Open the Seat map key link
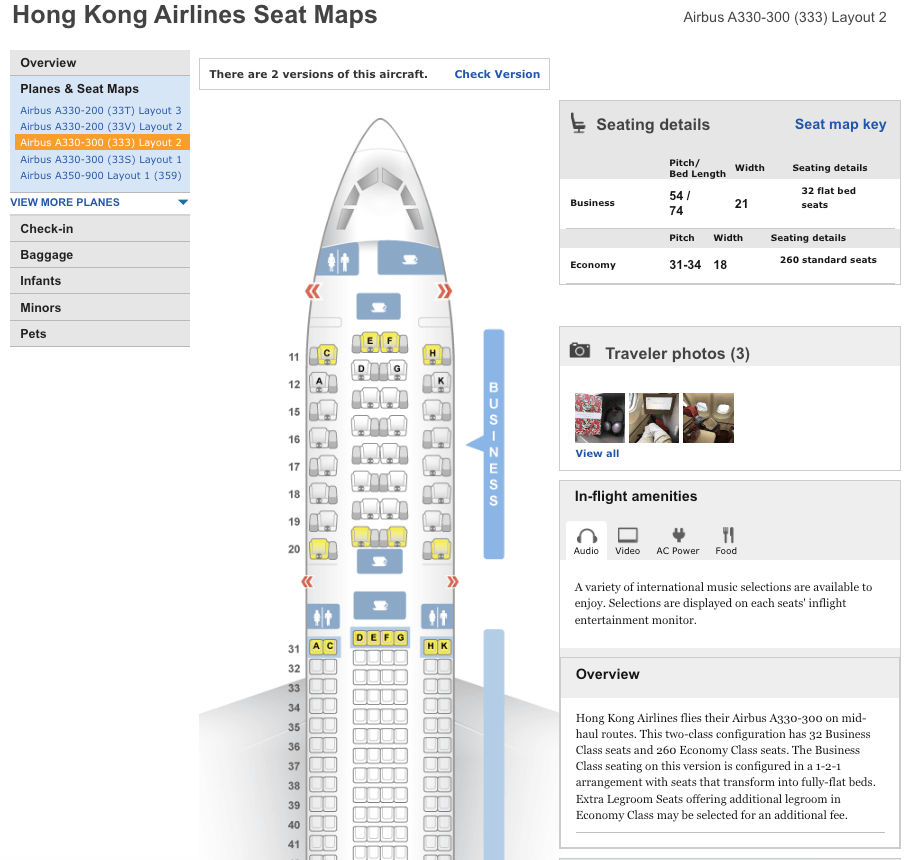Viewport: 912px width, 860px height. (x=840, y=124)
